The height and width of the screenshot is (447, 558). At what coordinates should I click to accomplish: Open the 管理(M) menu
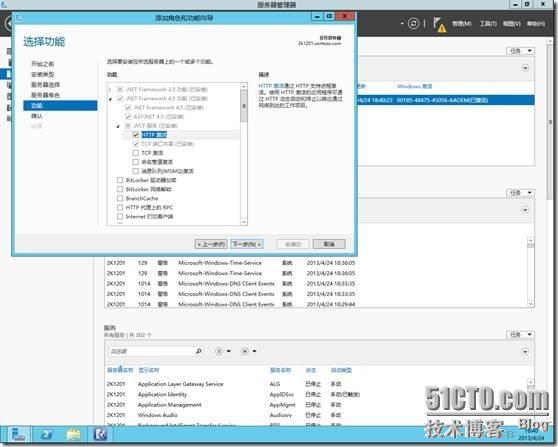[x=462, y=24]
